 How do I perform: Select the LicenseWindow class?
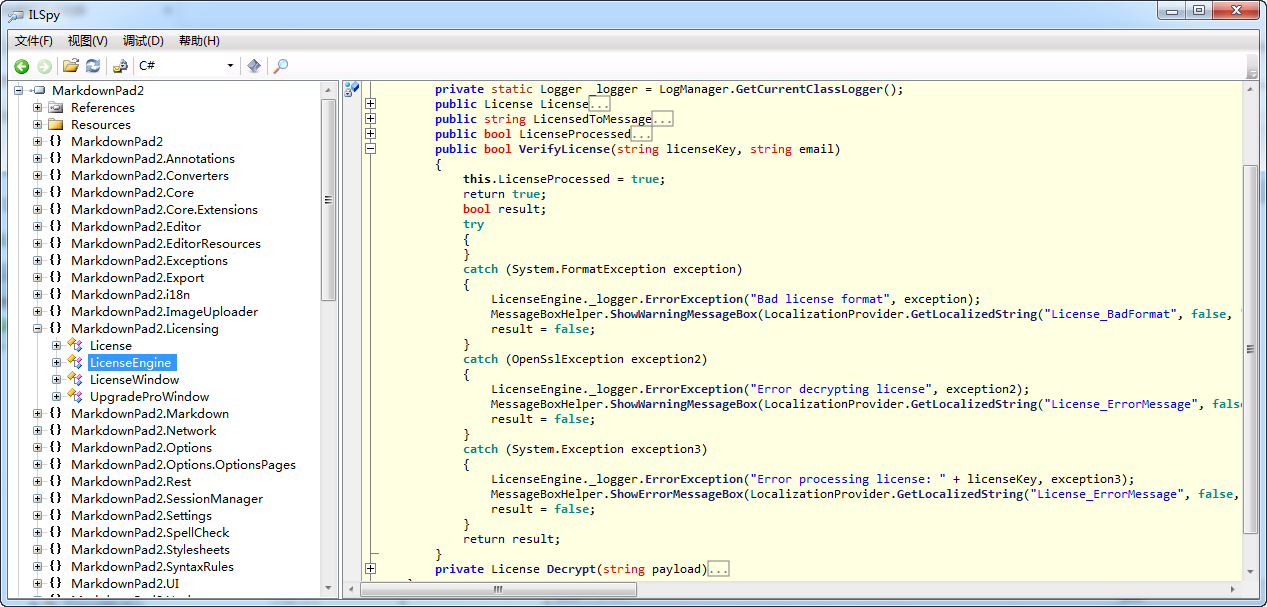pyautogui.click(x=134, y=380)
